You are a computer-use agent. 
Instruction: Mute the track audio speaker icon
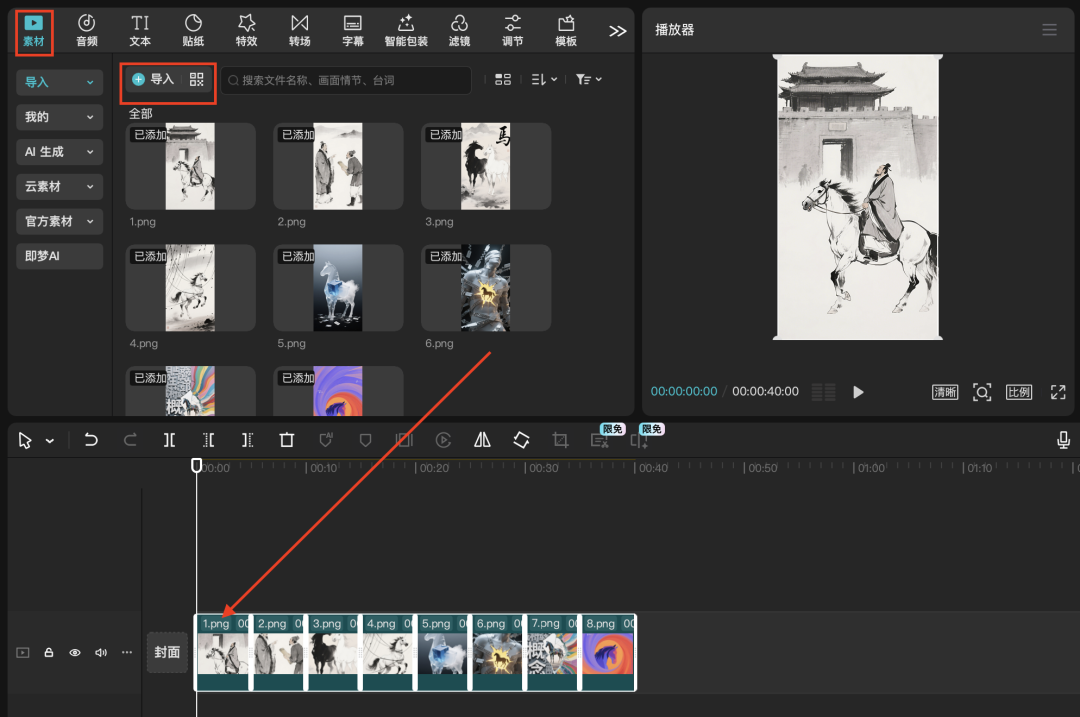point(101,652)
